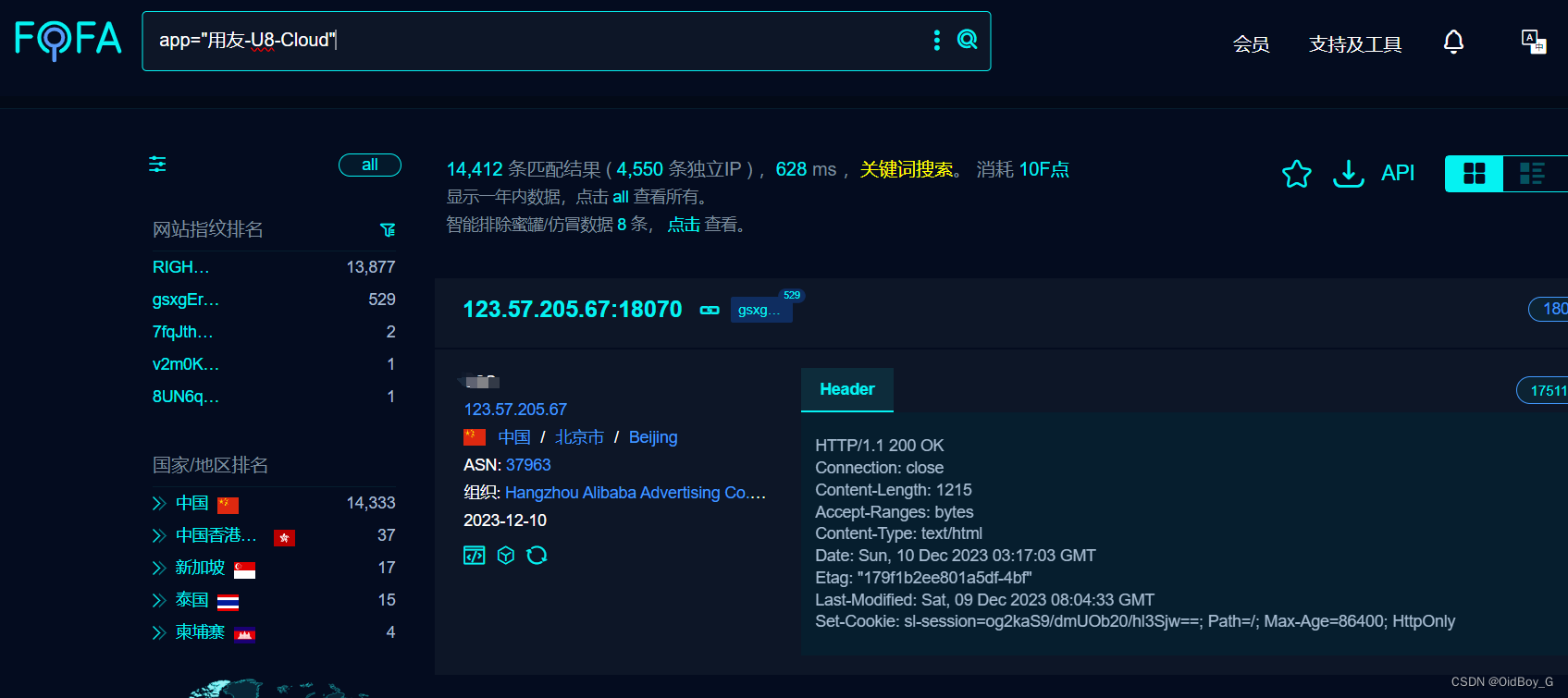Viewport: 1568px width, 698px height.
Task: View website source code icon
Action: click(x=475, y=555)
